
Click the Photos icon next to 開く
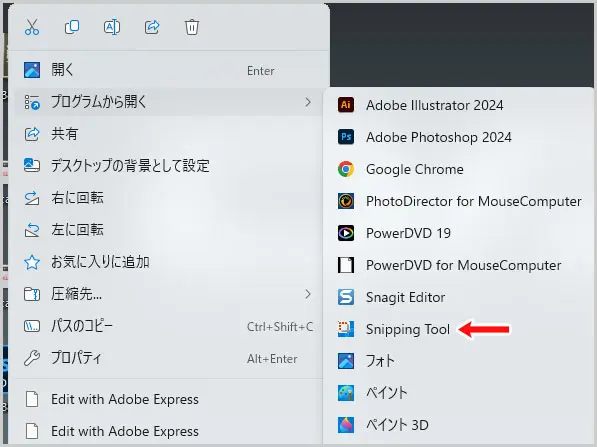32,70
